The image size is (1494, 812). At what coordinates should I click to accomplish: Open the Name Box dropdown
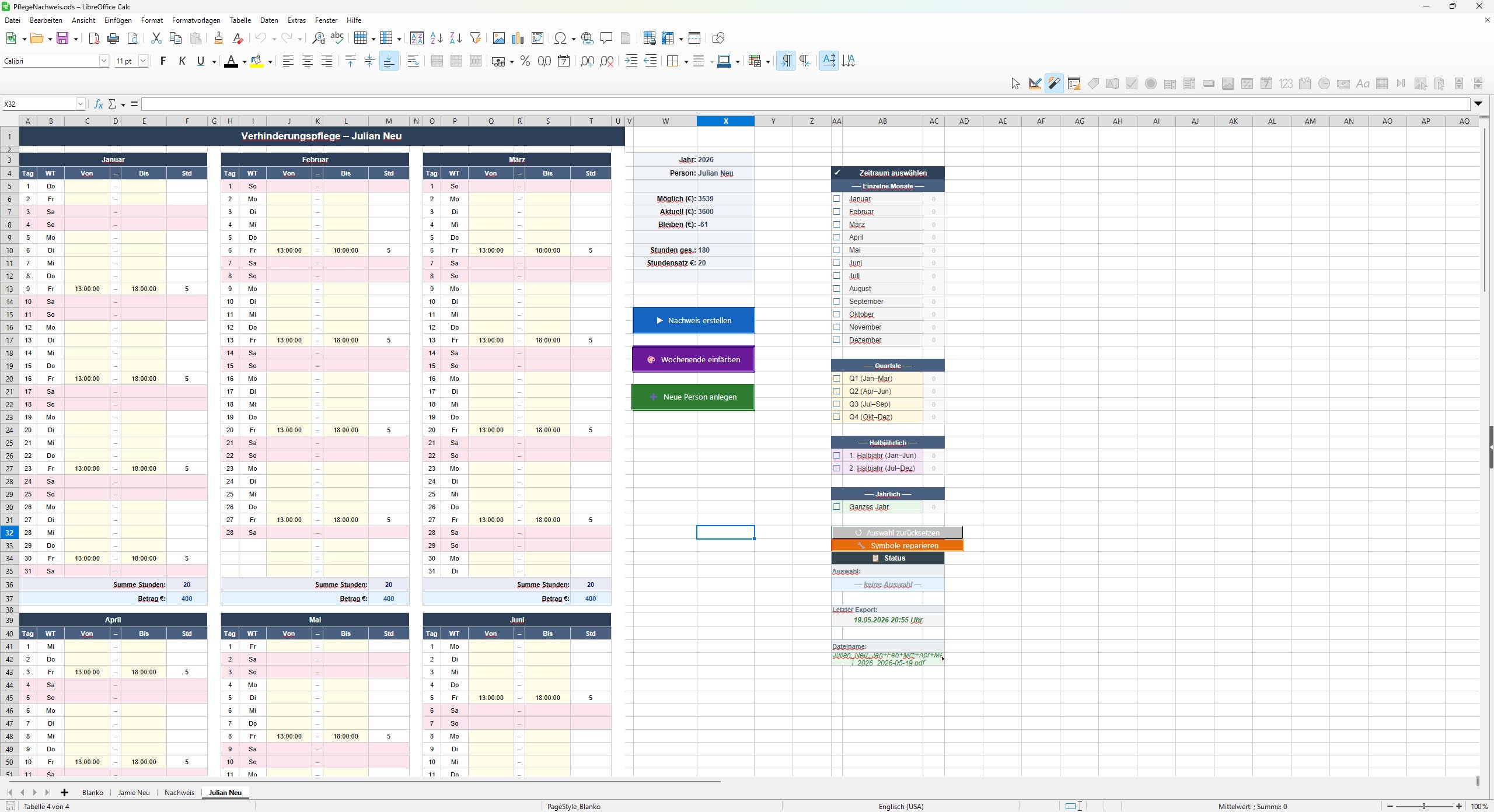tap(81, 104)
